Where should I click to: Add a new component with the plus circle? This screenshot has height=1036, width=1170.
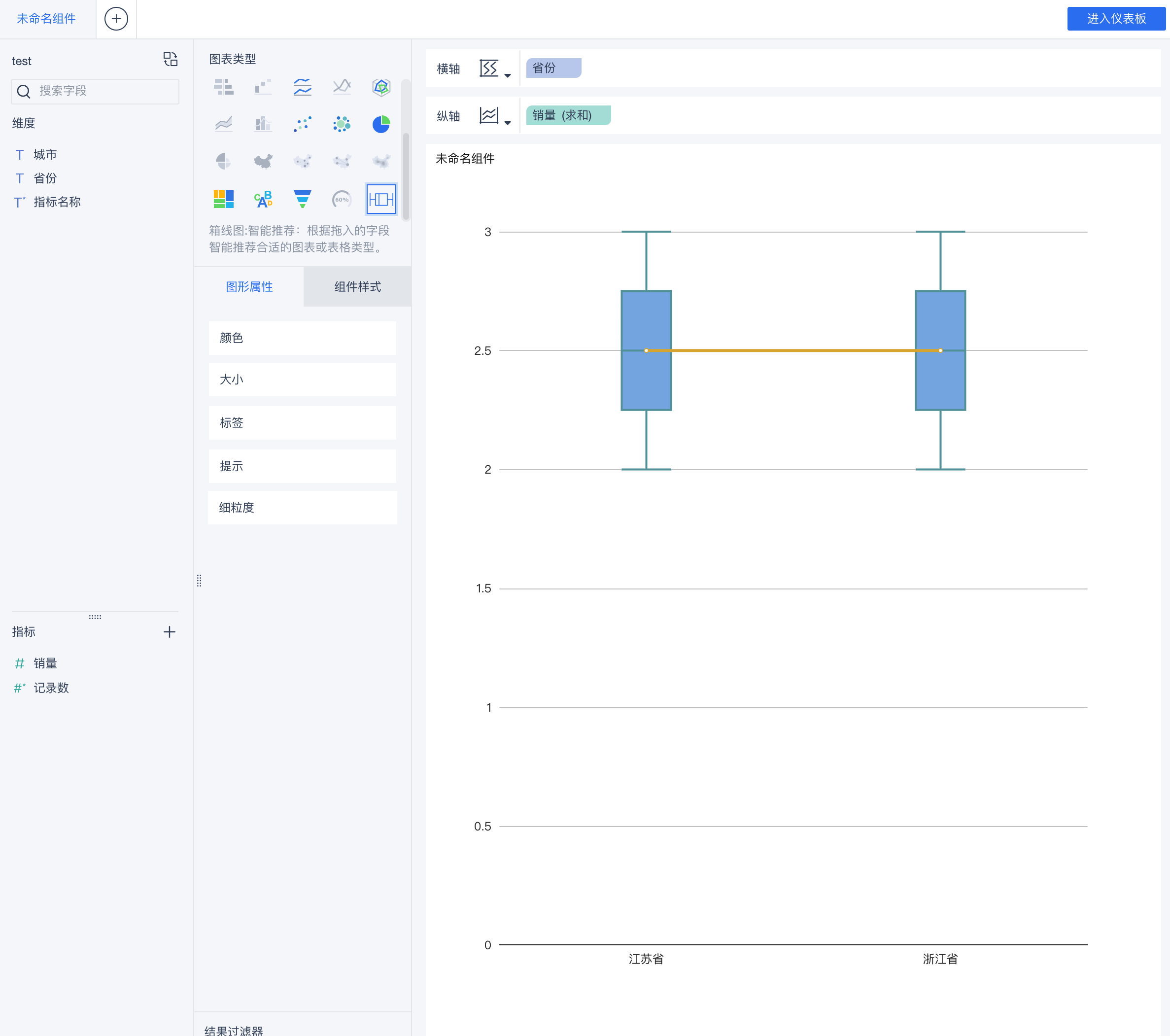(116, 19)
